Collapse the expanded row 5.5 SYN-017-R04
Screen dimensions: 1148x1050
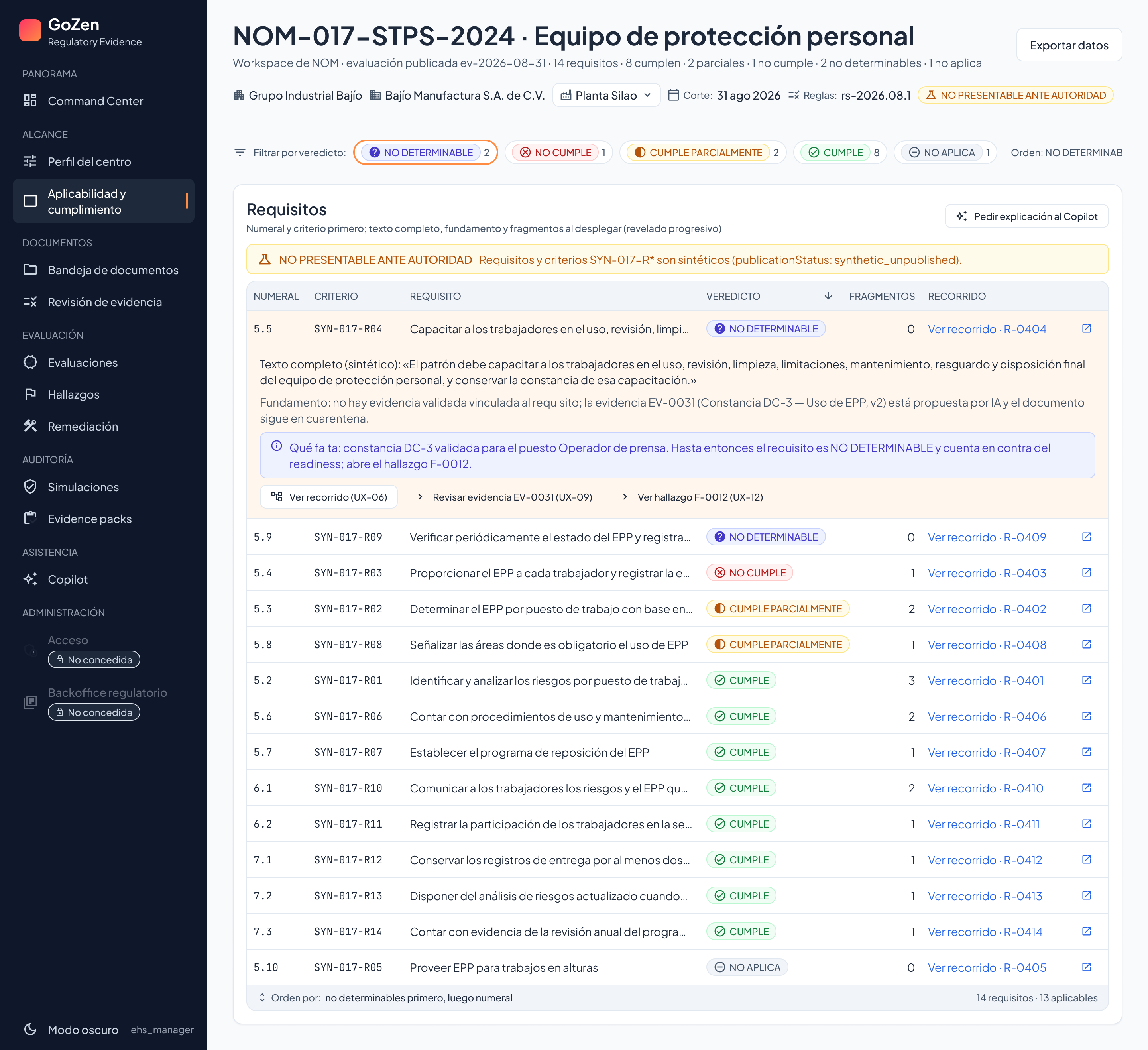(x=677, y=329)
